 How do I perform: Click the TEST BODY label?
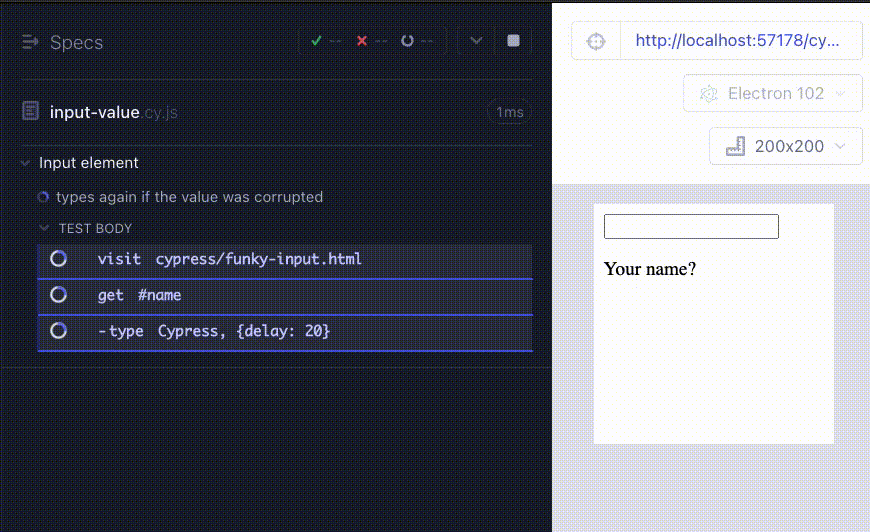[95, 229]
